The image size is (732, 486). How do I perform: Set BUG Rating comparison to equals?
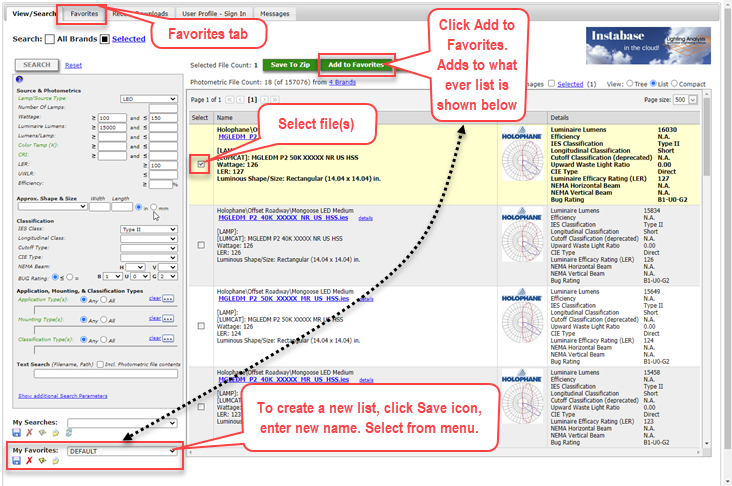coord(70,277)
